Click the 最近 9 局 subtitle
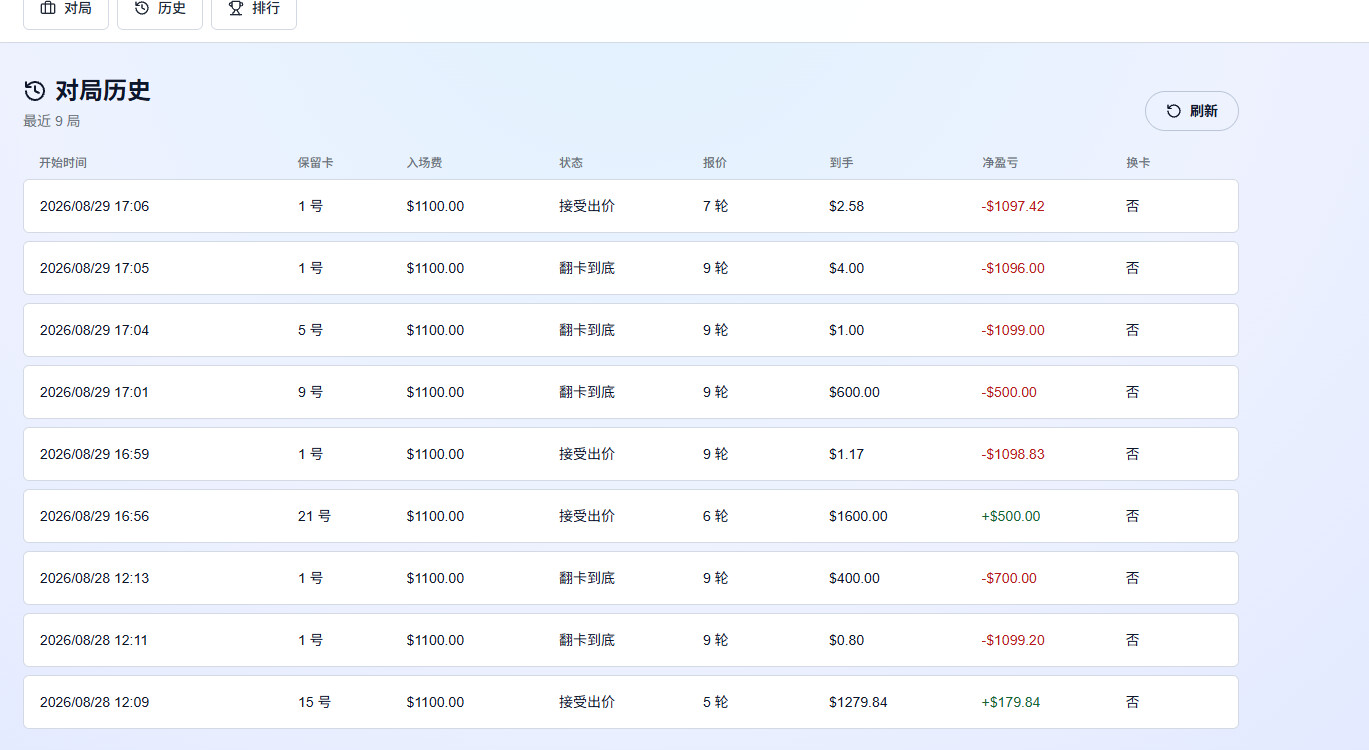 pyautogui.click(x=52, y=121)
